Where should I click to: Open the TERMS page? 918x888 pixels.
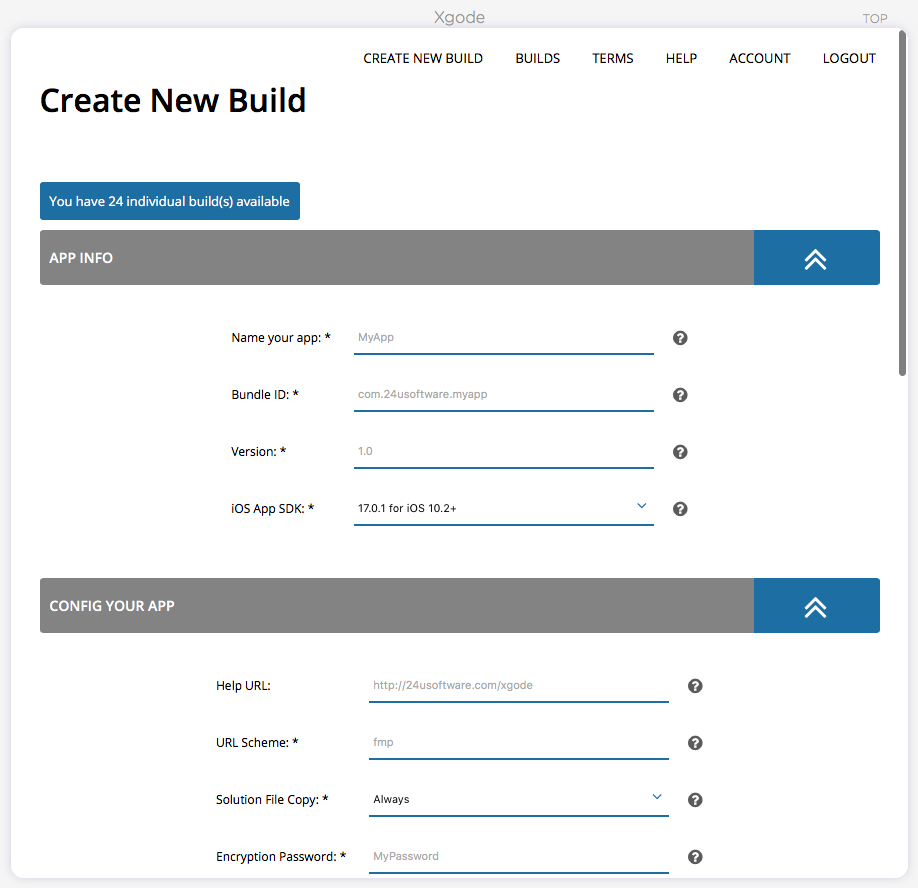click(612, 59)
